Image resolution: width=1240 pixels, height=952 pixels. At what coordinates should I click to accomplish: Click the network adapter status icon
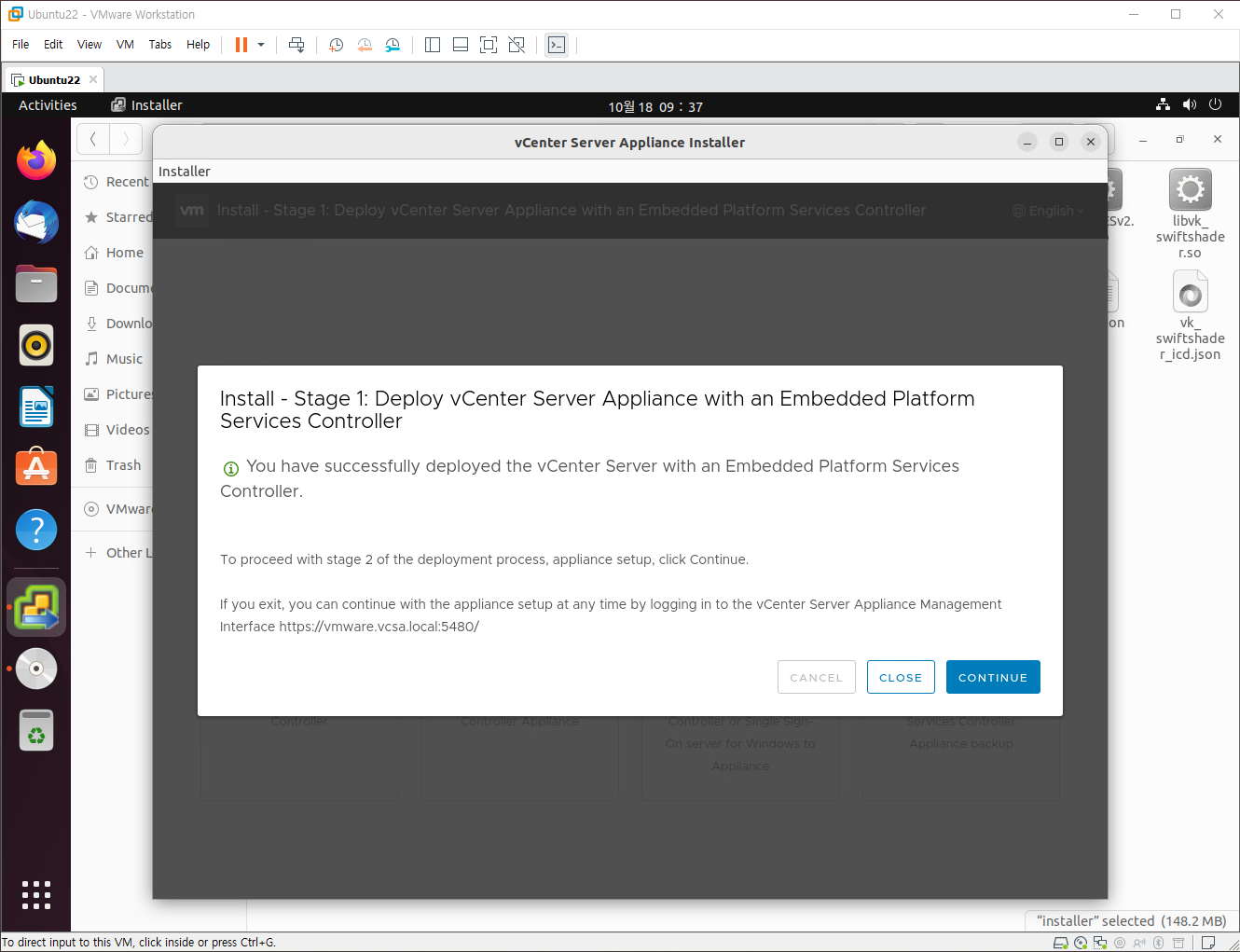pyautogui.click(x=1099, y=943)
